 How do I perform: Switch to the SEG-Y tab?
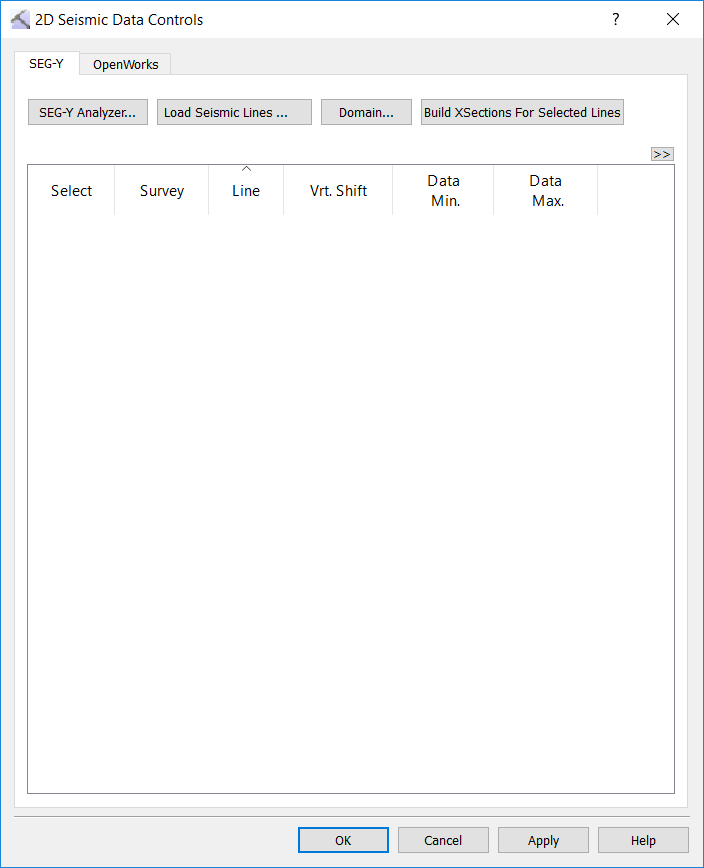pos(46,64)
